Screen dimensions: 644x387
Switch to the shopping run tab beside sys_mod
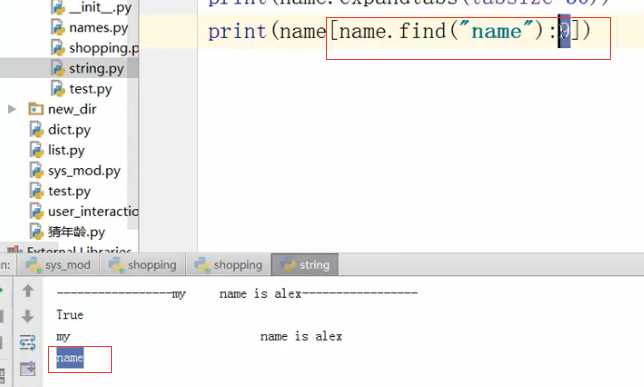142,265
